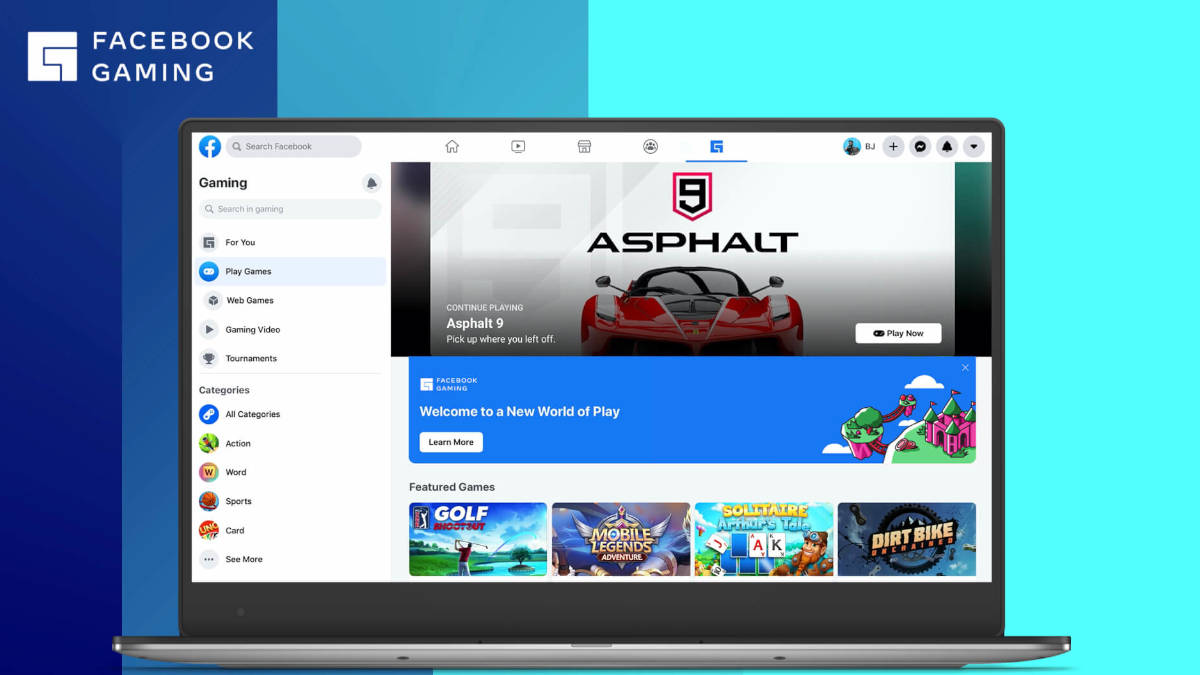Open the Home tab icon
The width and height of the screenshot is (1200, 675).
(x=452, y=146)
